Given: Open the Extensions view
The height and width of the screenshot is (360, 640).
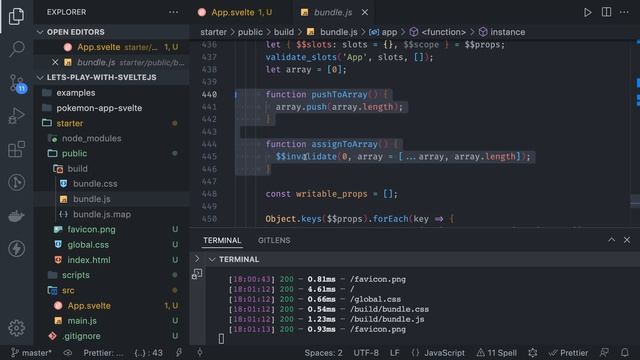Looking at the screenshot, I should point(16,149).
